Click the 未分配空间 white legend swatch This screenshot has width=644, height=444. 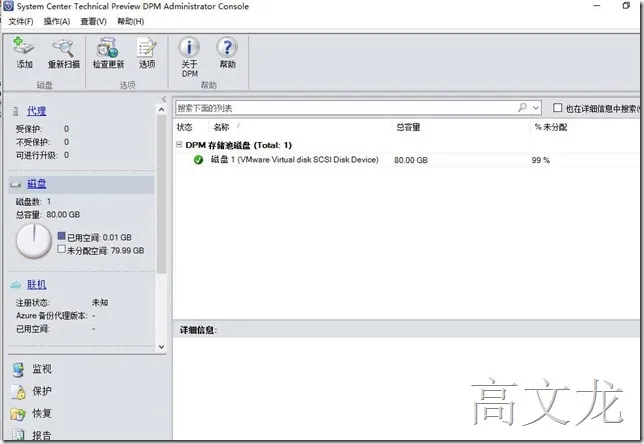(x=62, y=249)
